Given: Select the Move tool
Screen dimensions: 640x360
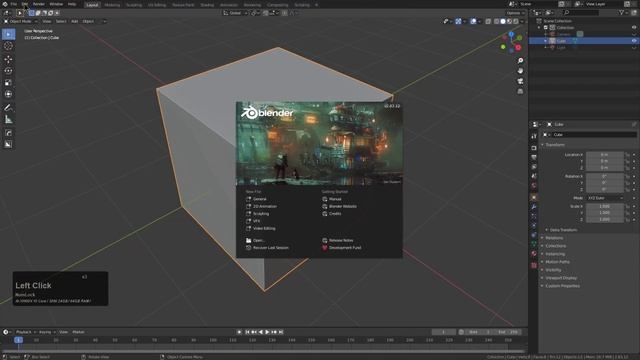Looking at the screenshot, I should [x=8, y=59].
